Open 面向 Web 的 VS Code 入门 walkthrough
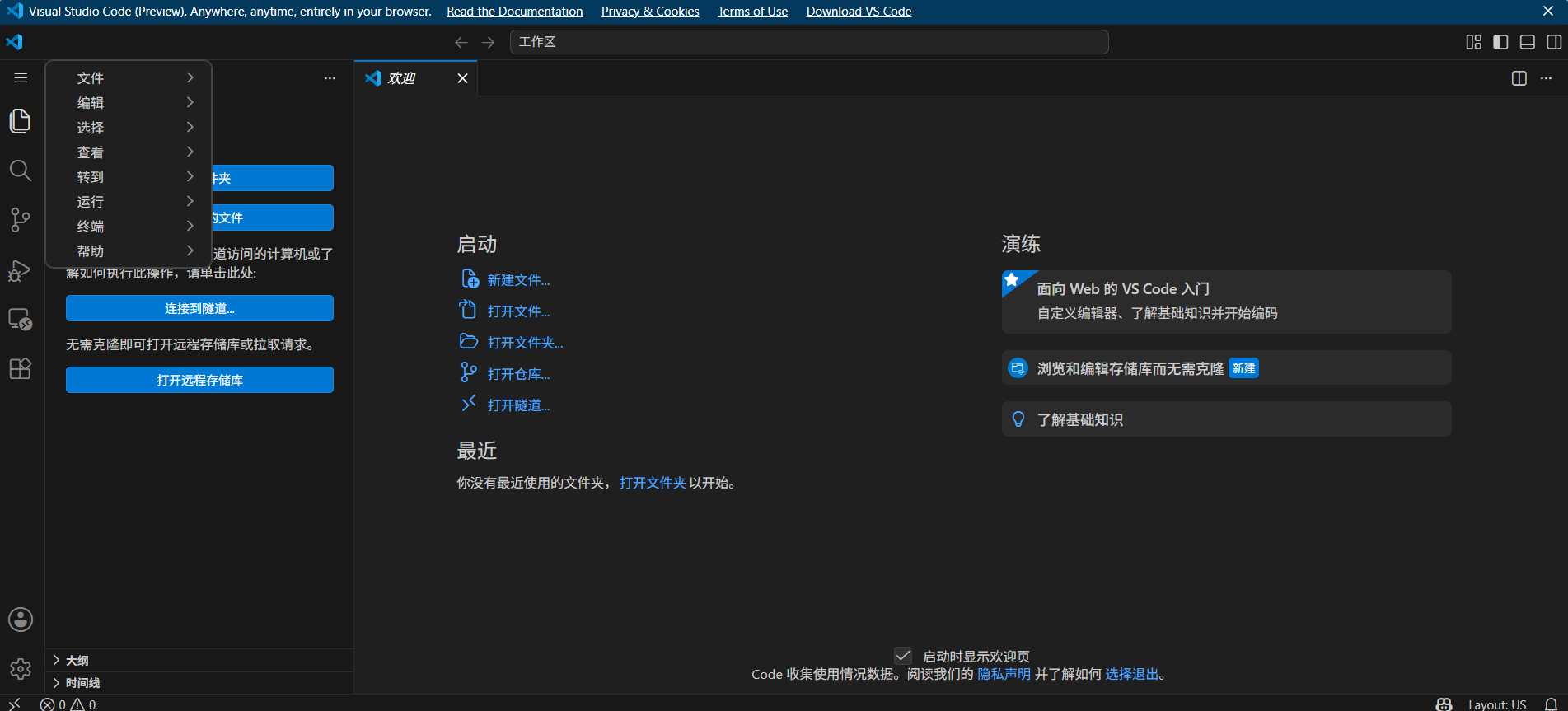This screenshot has height=711, width=1568. [x=1226, y=302]
